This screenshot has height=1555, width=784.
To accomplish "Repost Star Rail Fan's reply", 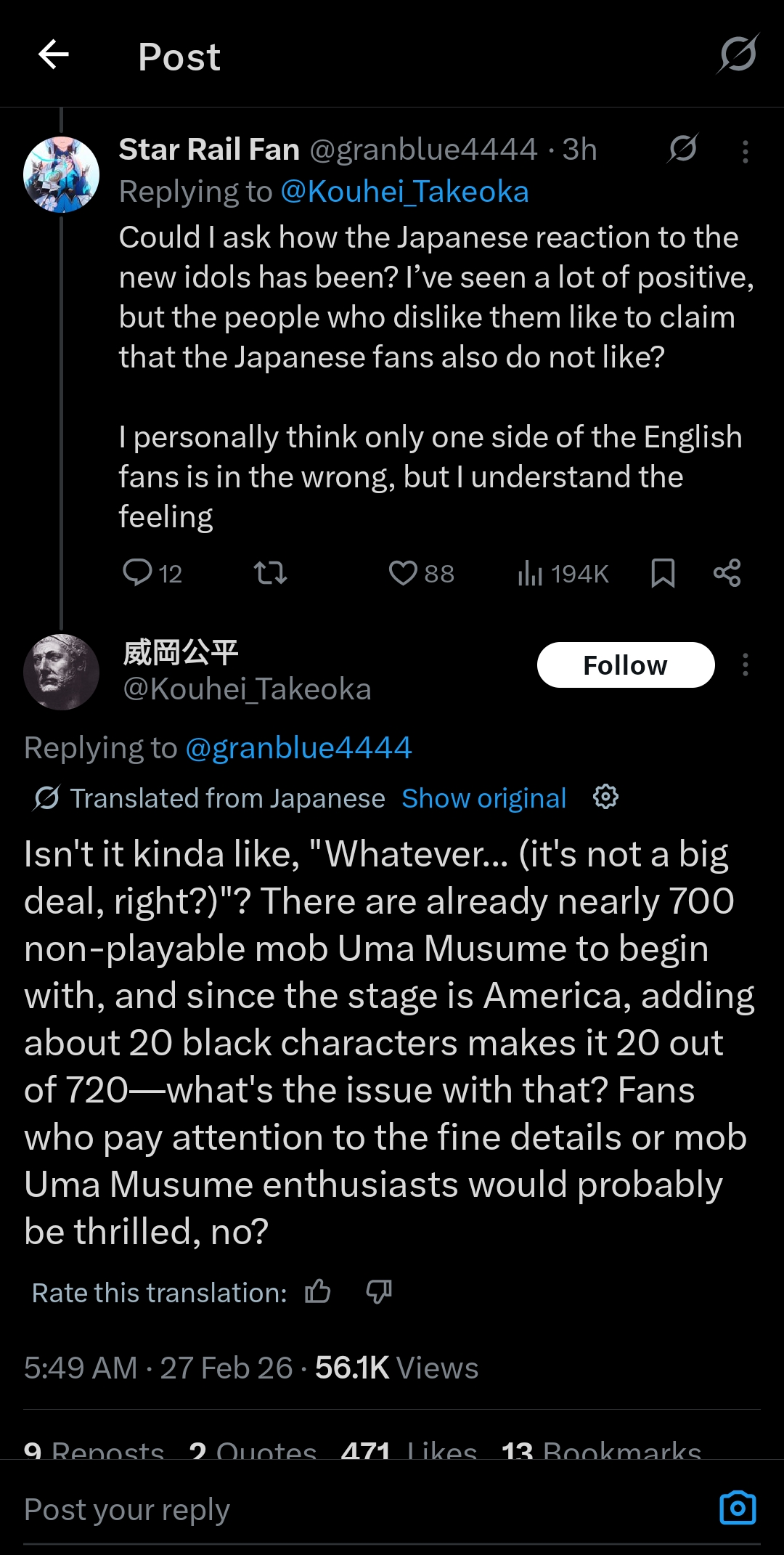I will [x=270, y=573].
